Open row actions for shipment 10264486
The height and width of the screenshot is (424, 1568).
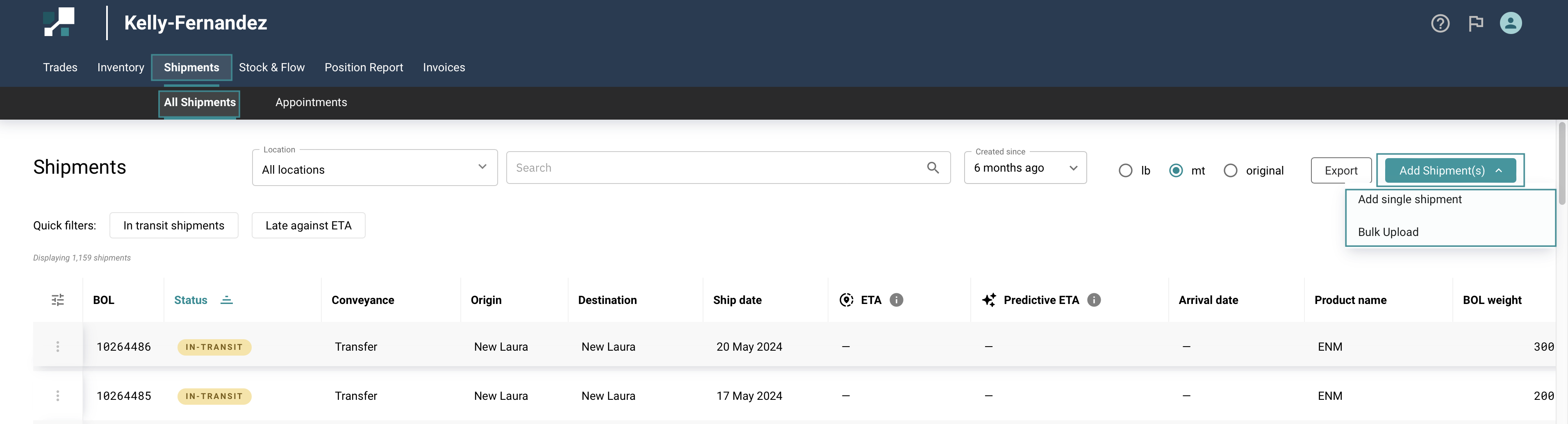(58, 347)
